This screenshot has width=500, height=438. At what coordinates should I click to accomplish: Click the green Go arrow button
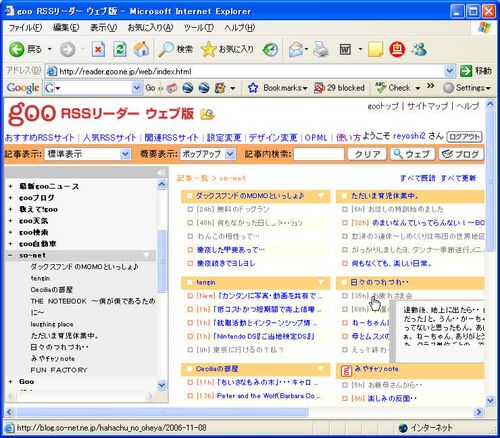(466, 71)
